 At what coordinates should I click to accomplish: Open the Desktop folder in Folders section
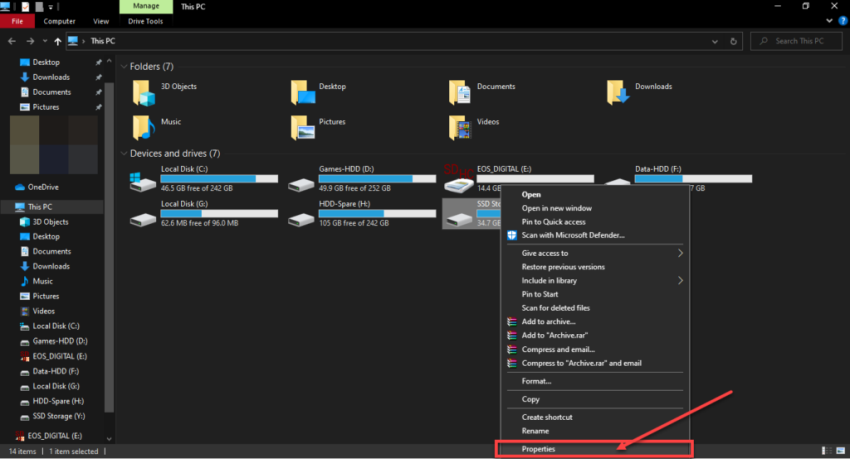(302, 93)
